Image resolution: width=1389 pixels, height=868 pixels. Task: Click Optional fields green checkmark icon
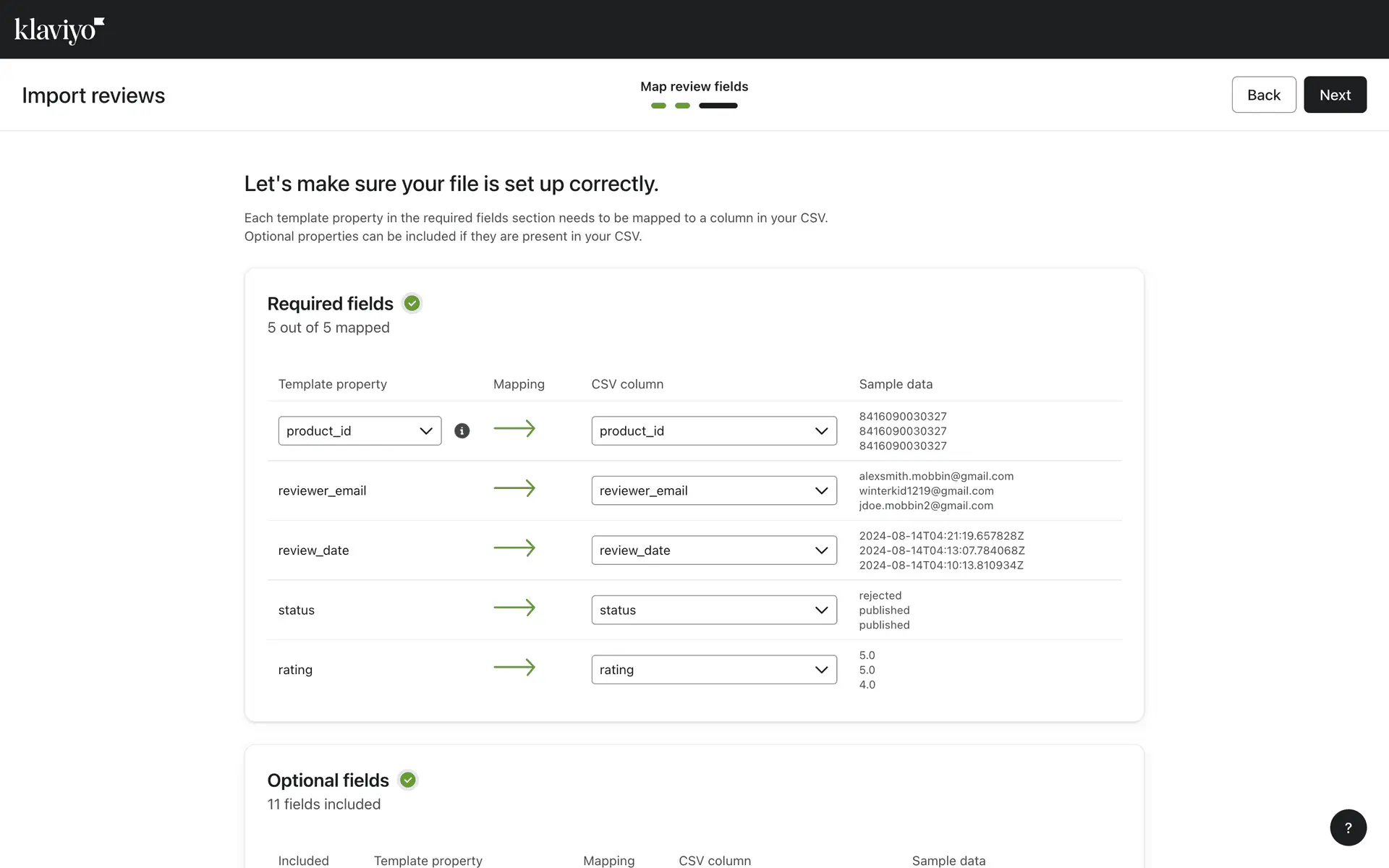coord(408,780)
